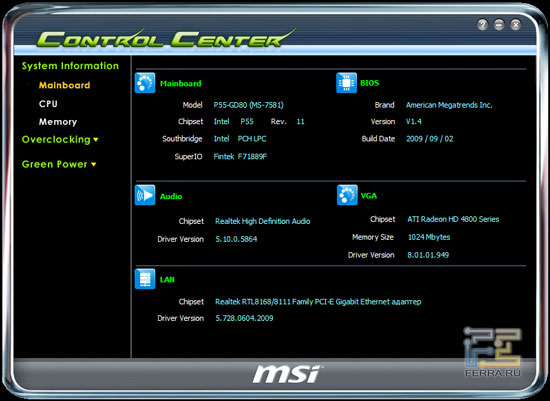Viewport: 550px width, 401px height.
Task: Click the chipset value P55
Action: point(247,122)
